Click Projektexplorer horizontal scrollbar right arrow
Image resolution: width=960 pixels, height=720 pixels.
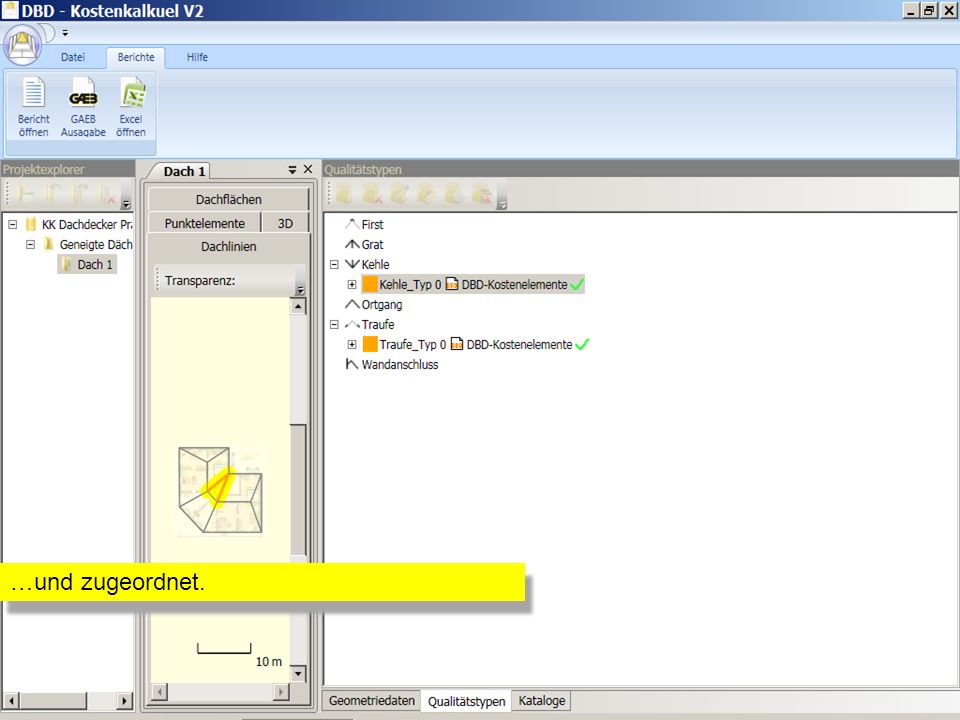click(x=124, y=700)
